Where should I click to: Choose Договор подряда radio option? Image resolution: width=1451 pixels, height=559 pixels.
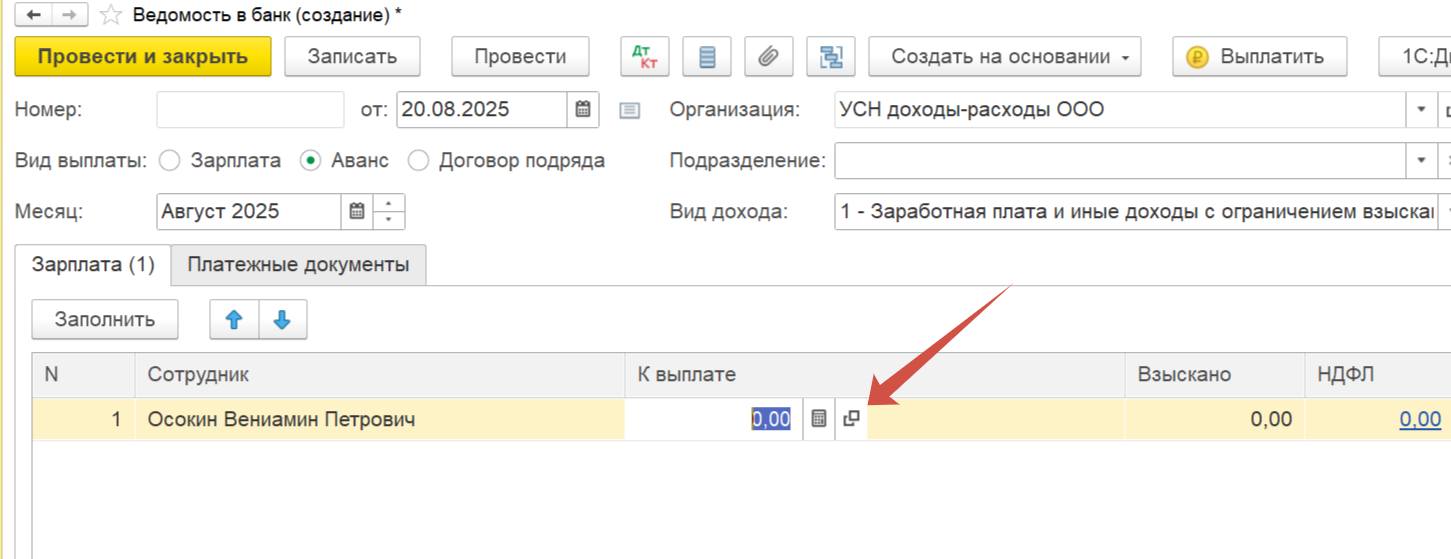(x=418, y=160)
